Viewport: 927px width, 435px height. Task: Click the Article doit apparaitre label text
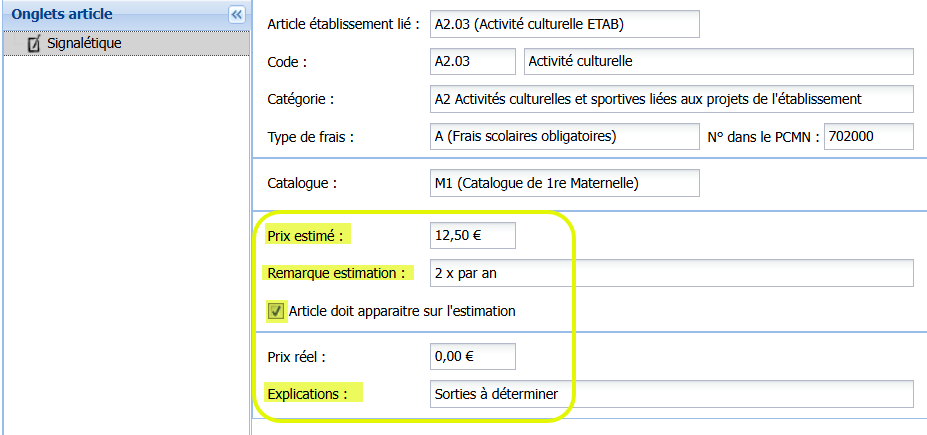(403, 311)
